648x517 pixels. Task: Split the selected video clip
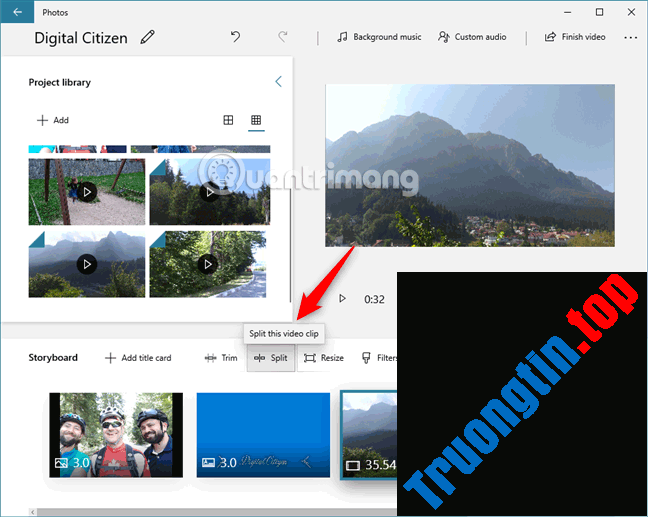point(271,358)
